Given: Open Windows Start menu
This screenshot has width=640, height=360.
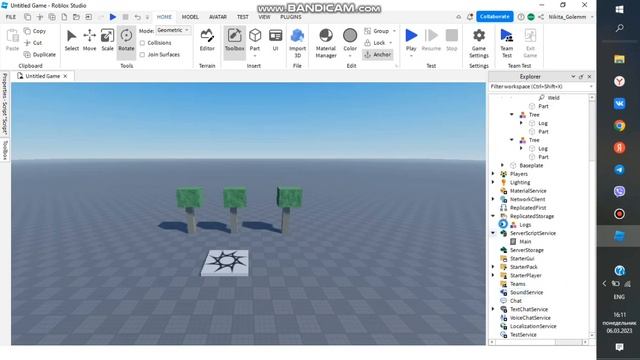Looking at the screenshot, I should point(619,10).
